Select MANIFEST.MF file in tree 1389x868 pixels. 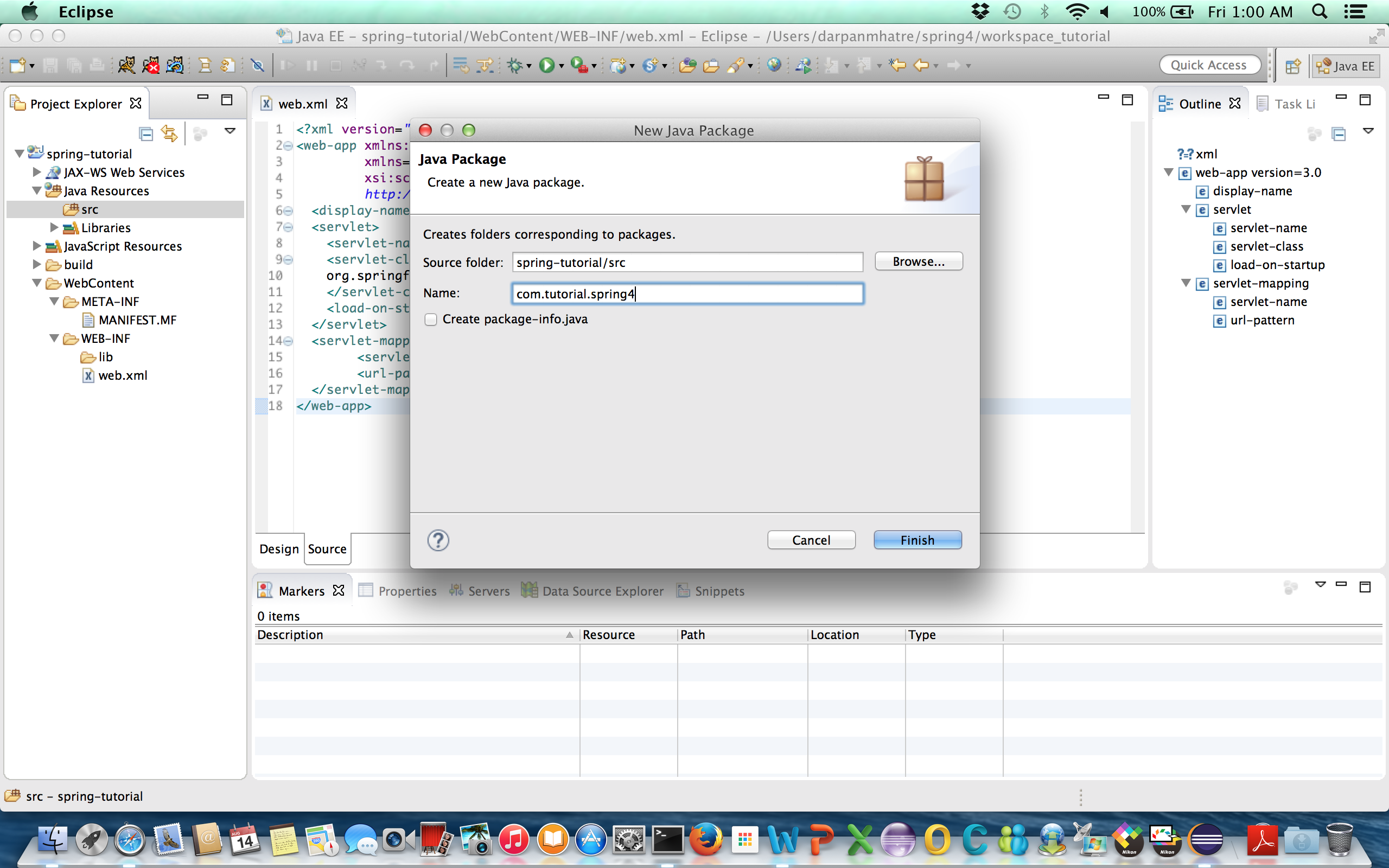tap(129, 320)
